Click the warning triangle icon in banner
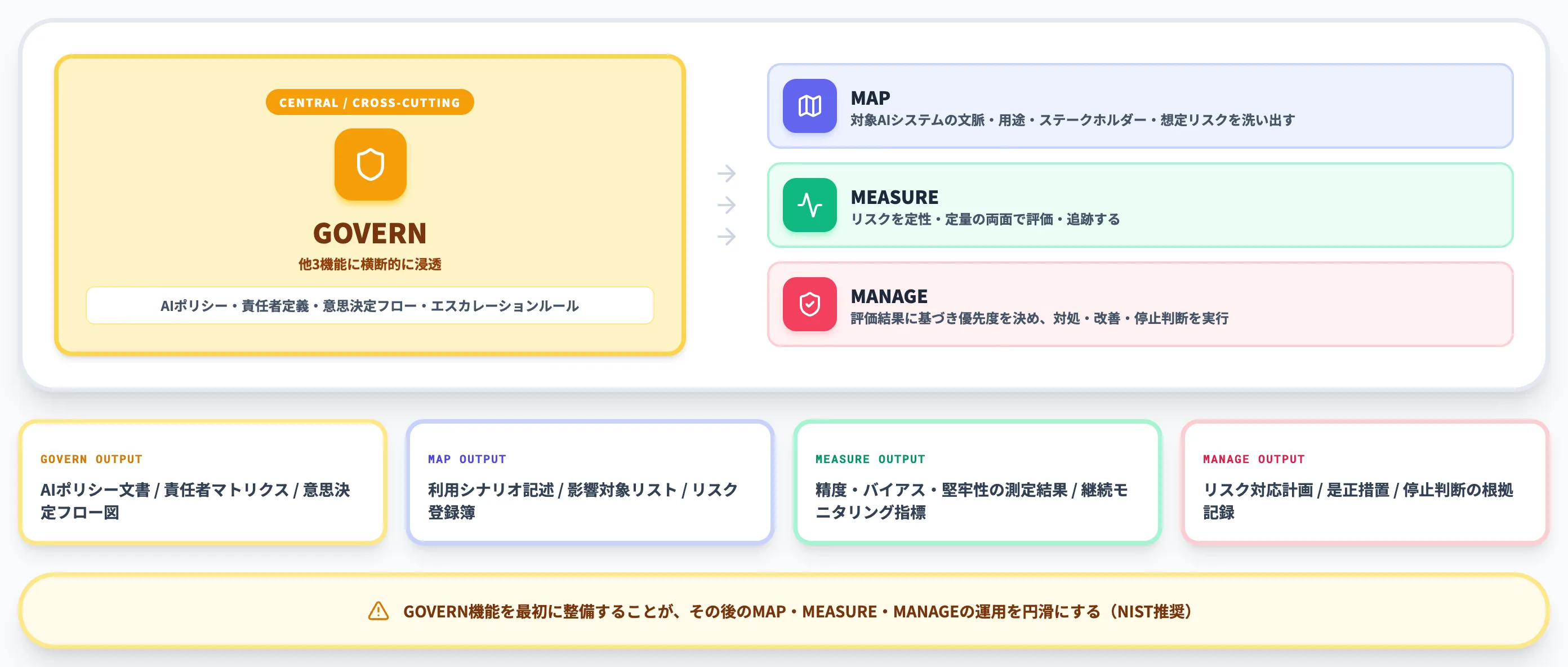 tap(378, 611)
